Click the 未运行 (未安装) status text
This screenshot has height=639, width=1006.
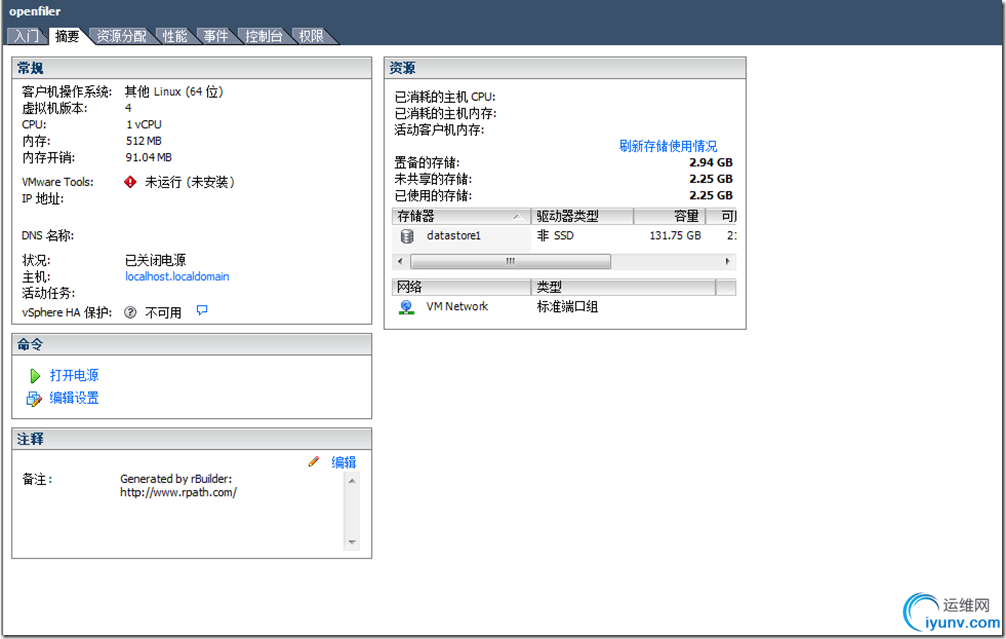[190, 182]
